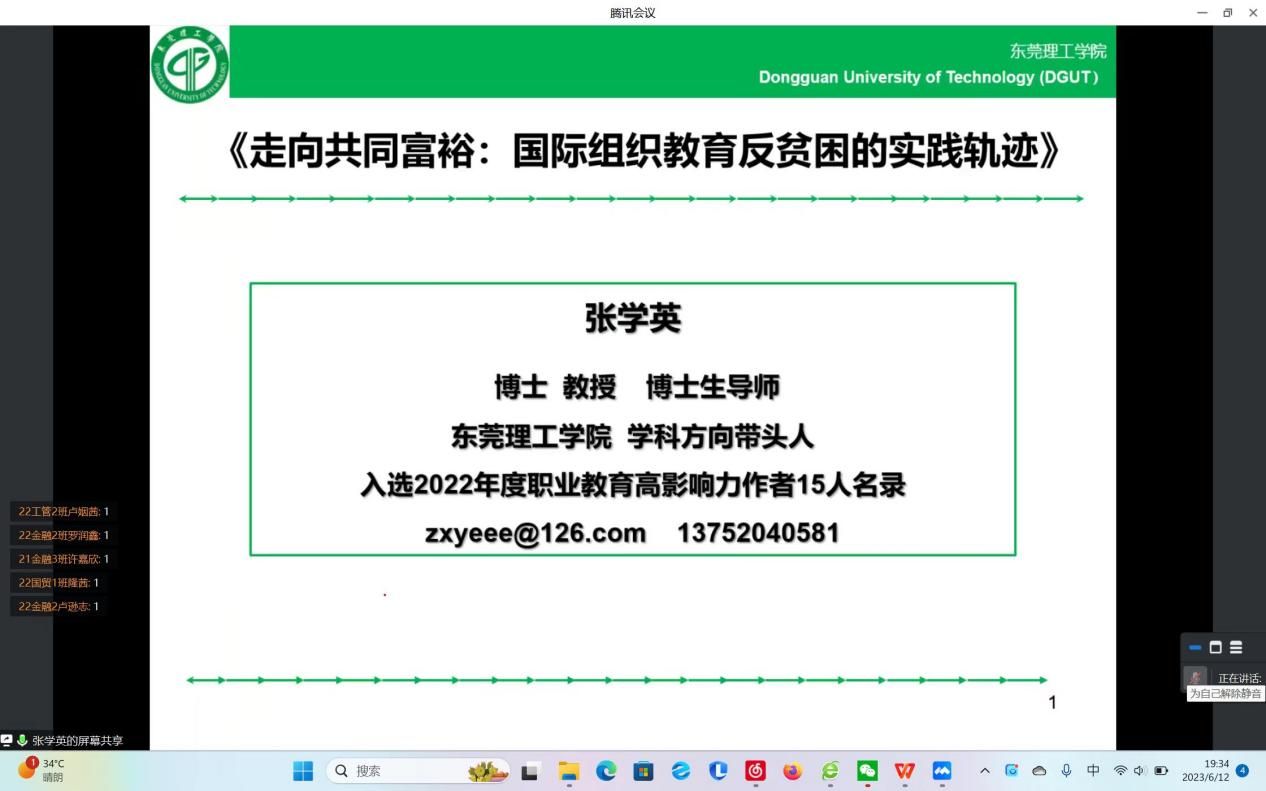
Task: Open WPS Office from the taskbar
Action: click(x=904, y=771)
